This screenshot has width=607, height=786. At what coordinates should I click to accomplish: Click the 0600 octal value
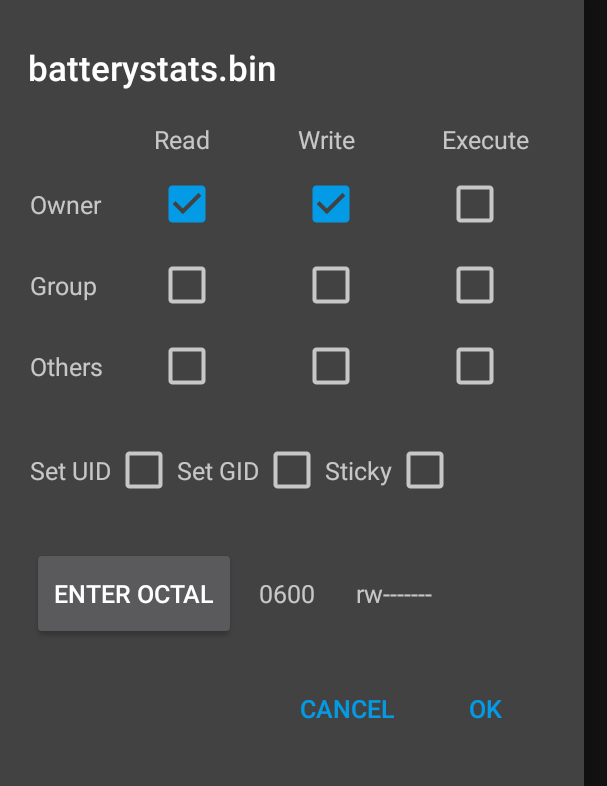pyautogui.click(x=287, y=595)
